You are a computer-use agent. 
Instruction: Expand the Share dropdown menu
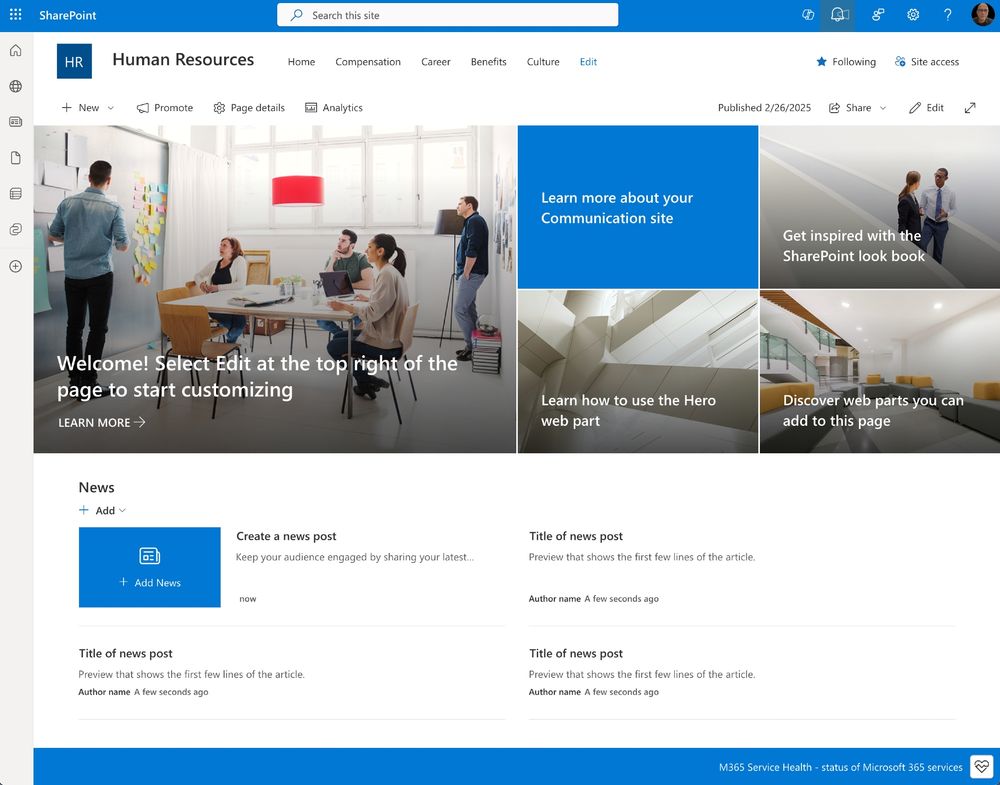click(883, 108)
